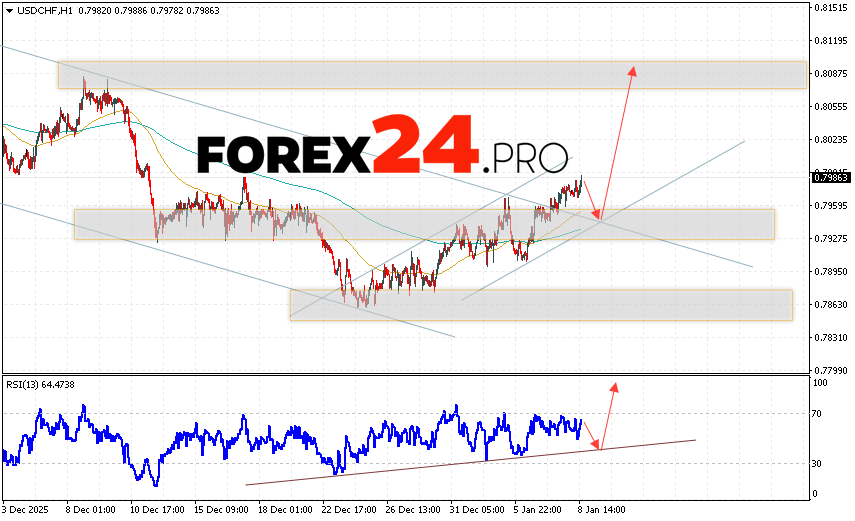
Task: Select the 31 Dec 05:00 time label
Action: coord(477,510)
